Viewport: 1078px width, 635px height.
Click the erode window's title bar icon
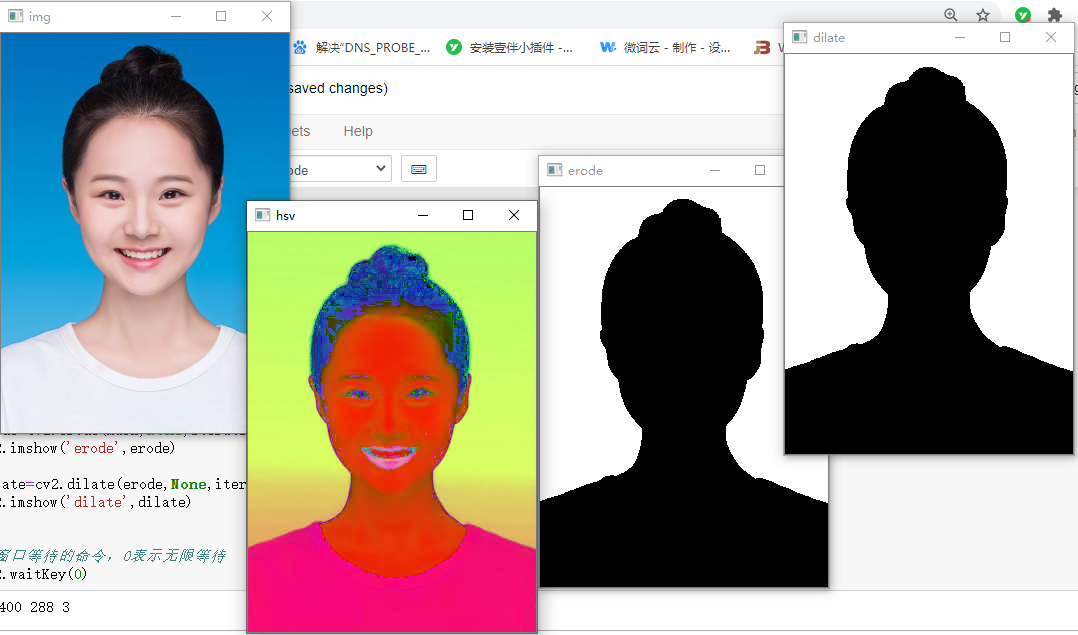click(555, 170)
